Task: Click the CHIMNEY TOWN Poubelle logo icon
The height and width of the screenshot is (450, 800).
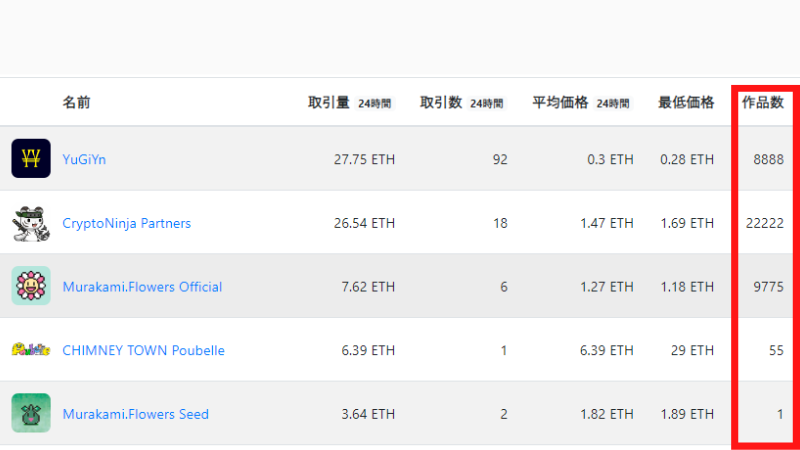Action: 31,349
